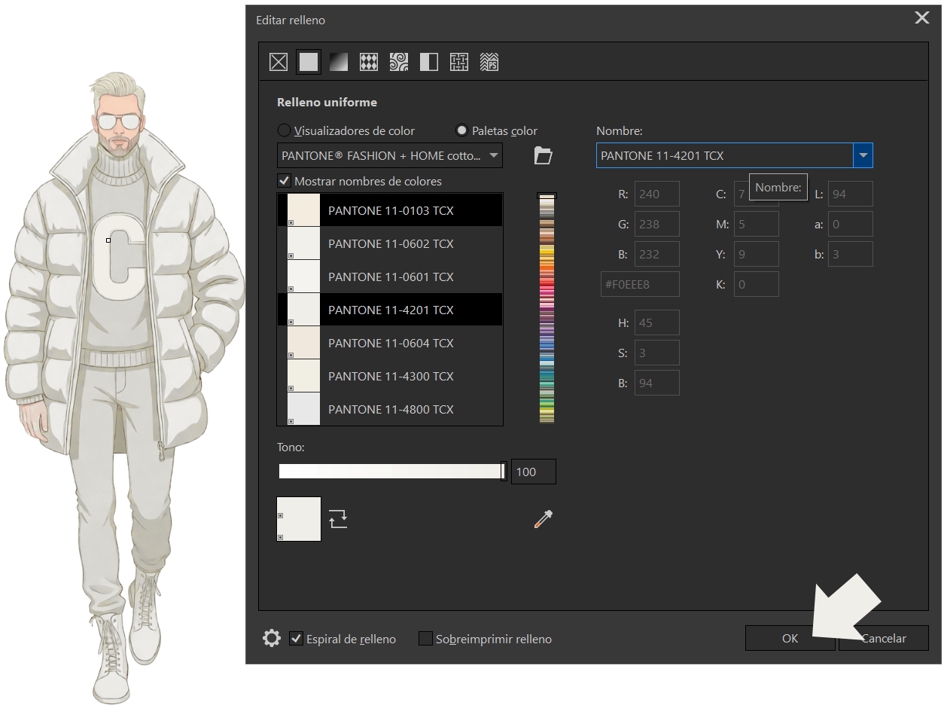Viewport: 945px width, 724px height.
Task: Choose PANTONE 11-0604 TCX from list
Action: [390, 343]
